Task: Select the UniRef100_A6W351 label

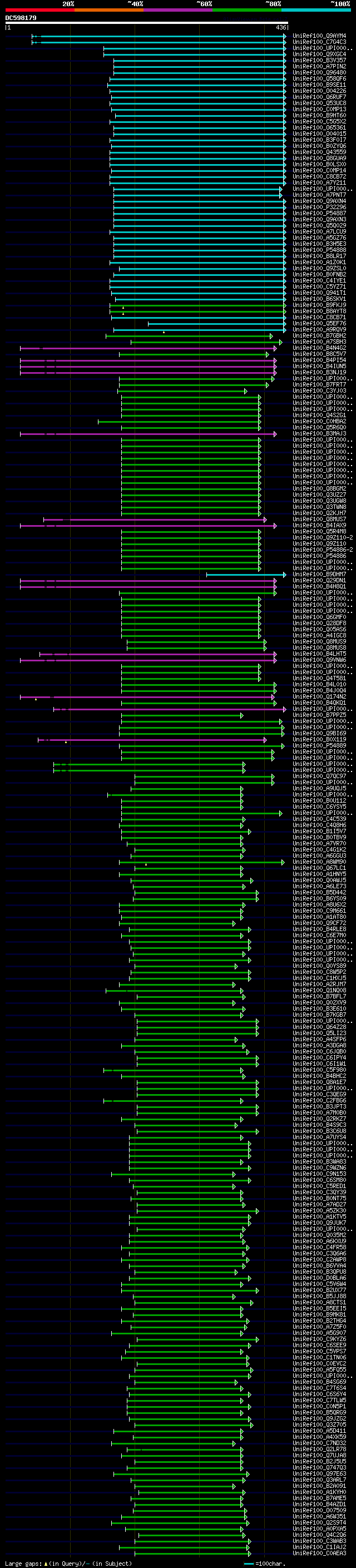Action: coord(319,1516)
